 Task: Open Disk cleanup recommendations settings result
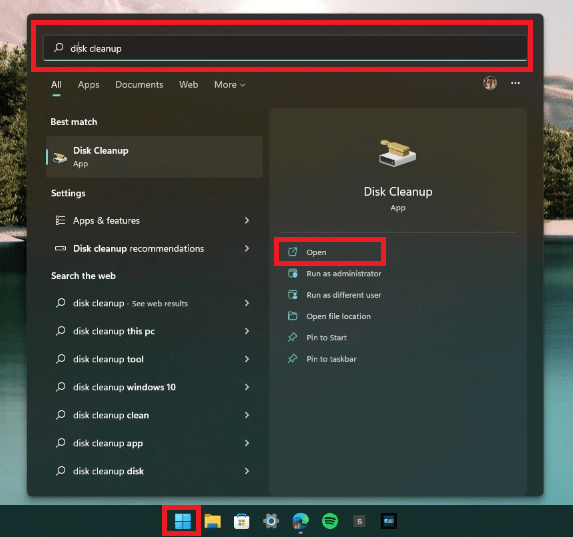pyautogui.click(x=153, y=249)
